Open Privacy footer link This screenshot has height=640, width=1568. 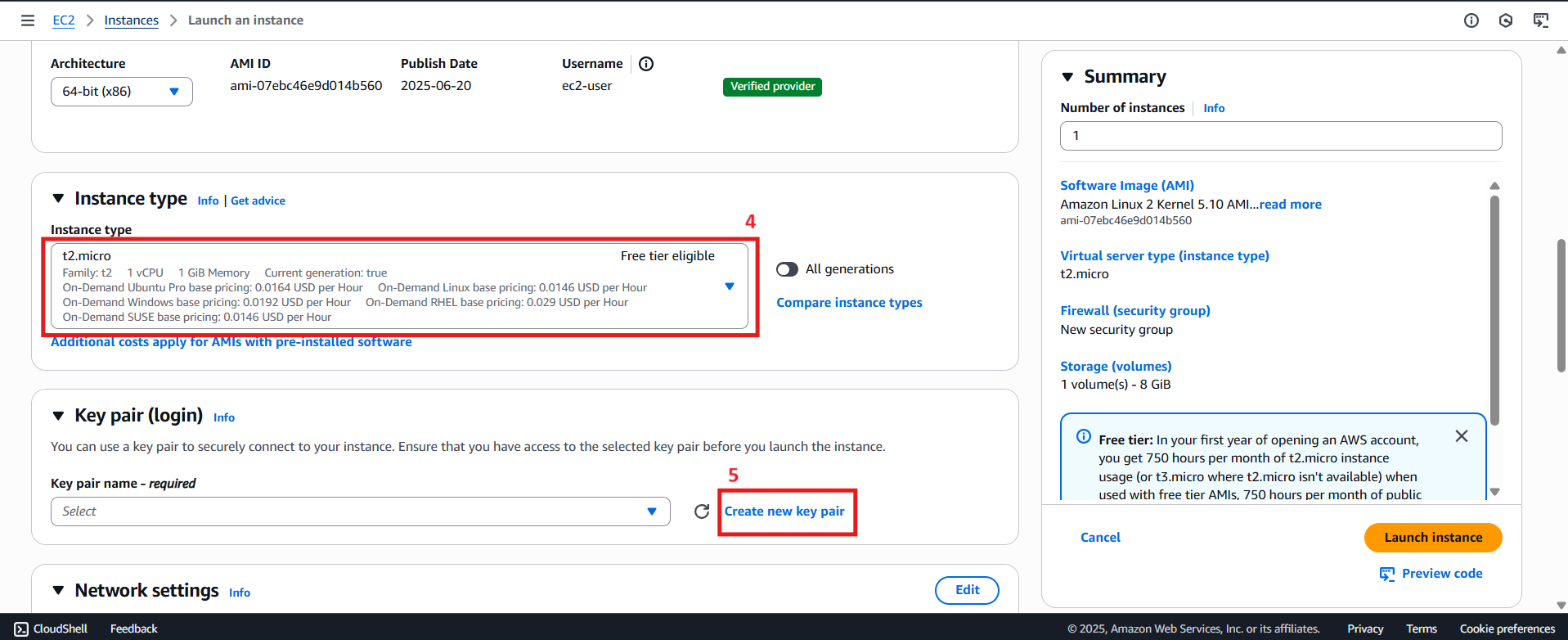tap(1365, 629)
